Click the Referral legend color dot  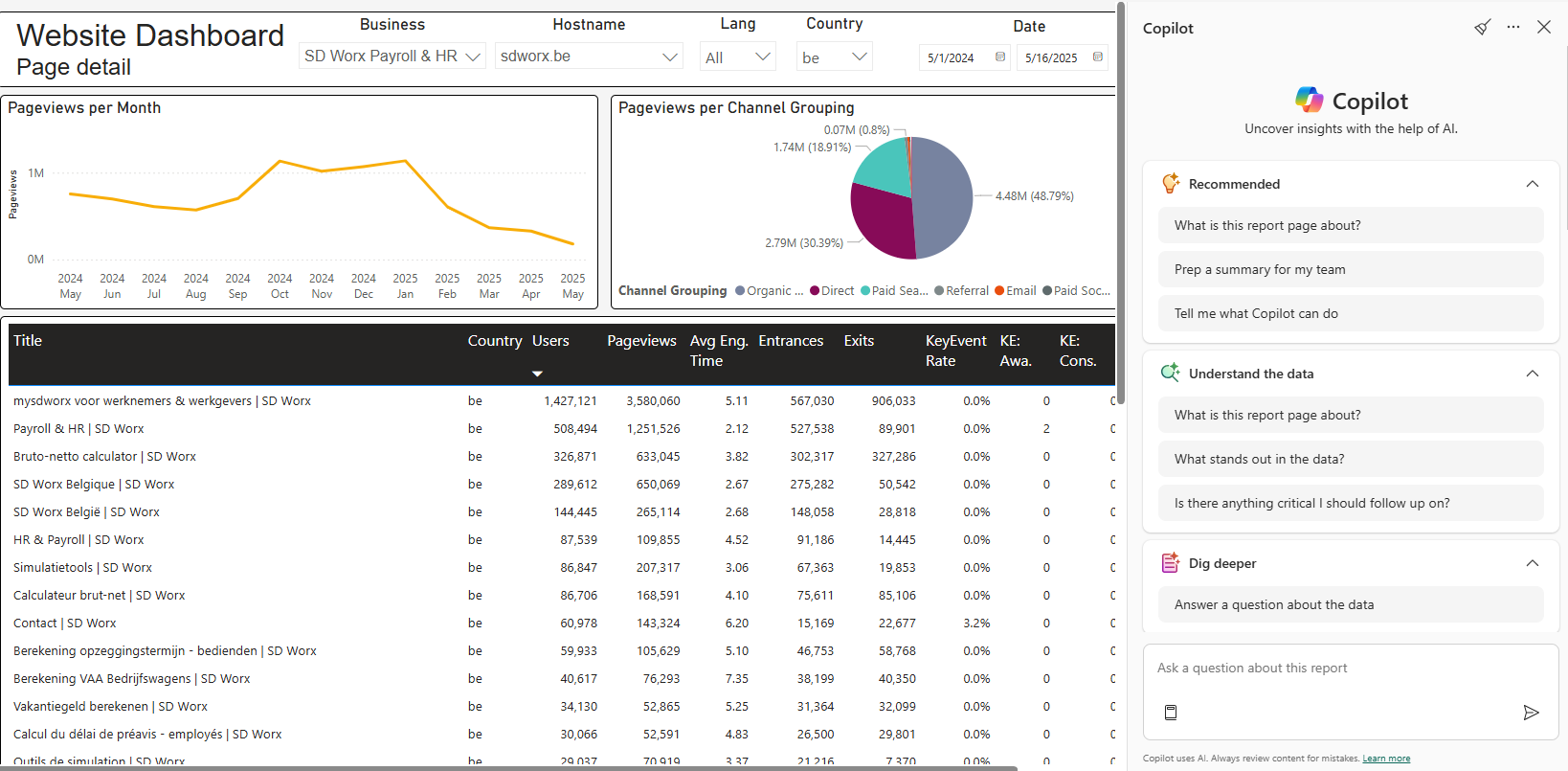[939, 291]
